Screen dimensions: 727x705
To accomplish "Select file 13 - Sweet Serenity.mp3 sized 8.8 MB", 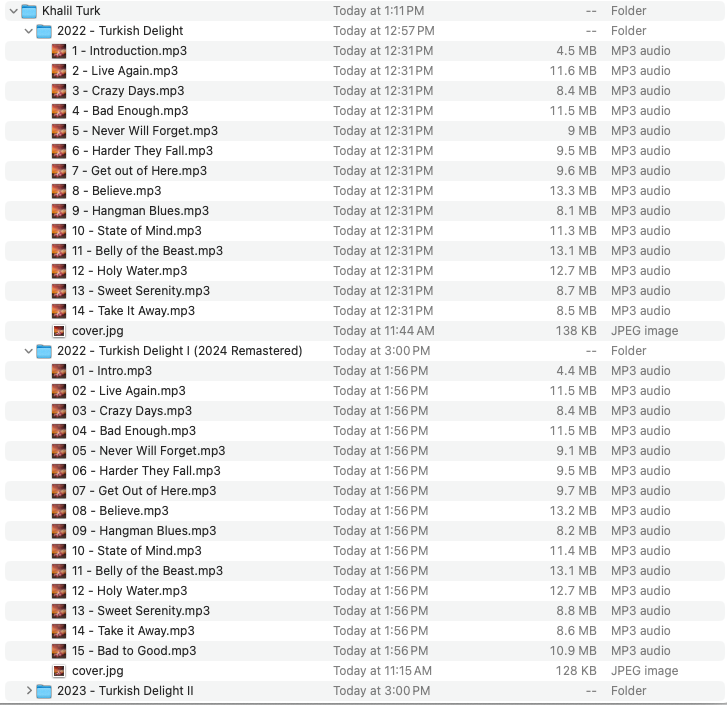I will click(x=141, y=611).
